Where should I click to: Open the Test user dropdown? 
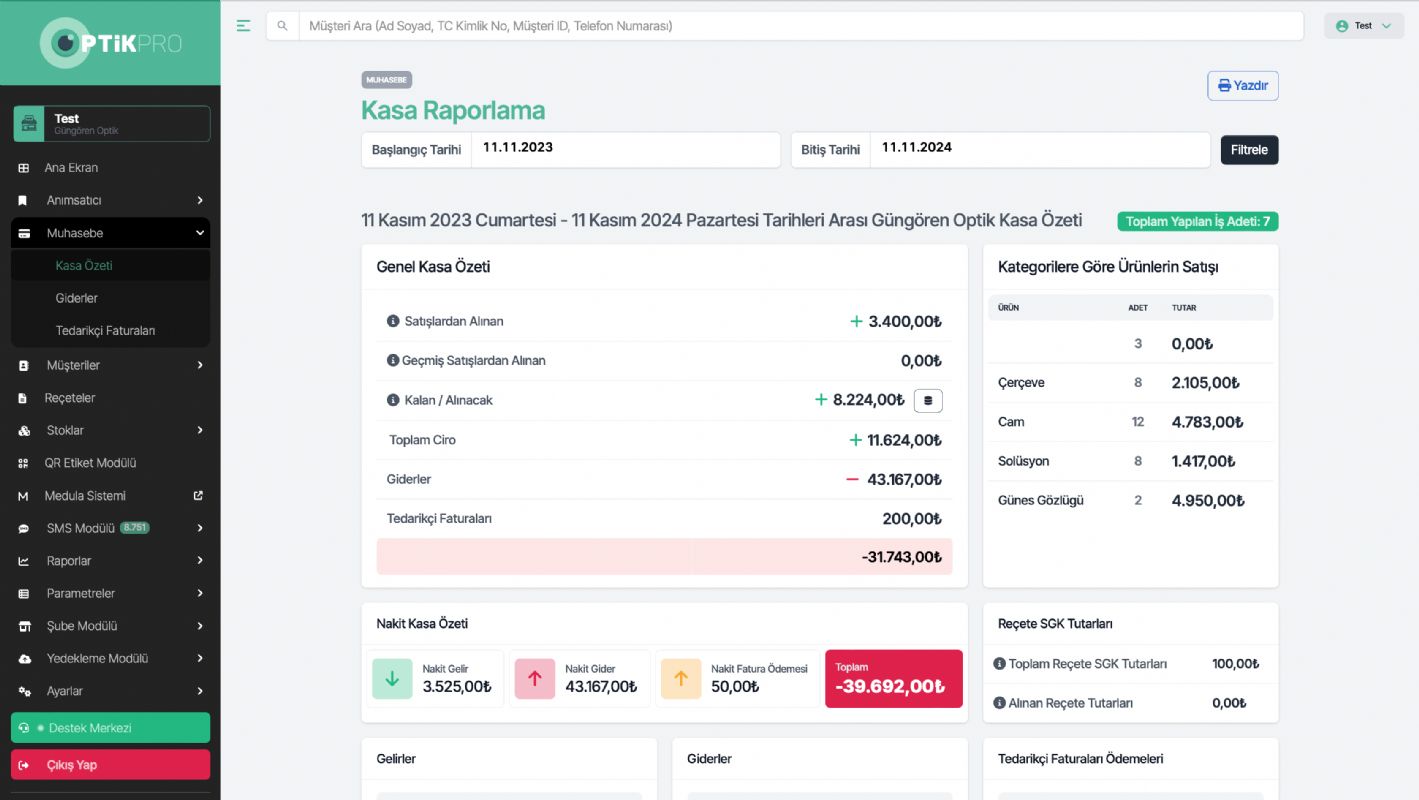[x=1364, y=26]
